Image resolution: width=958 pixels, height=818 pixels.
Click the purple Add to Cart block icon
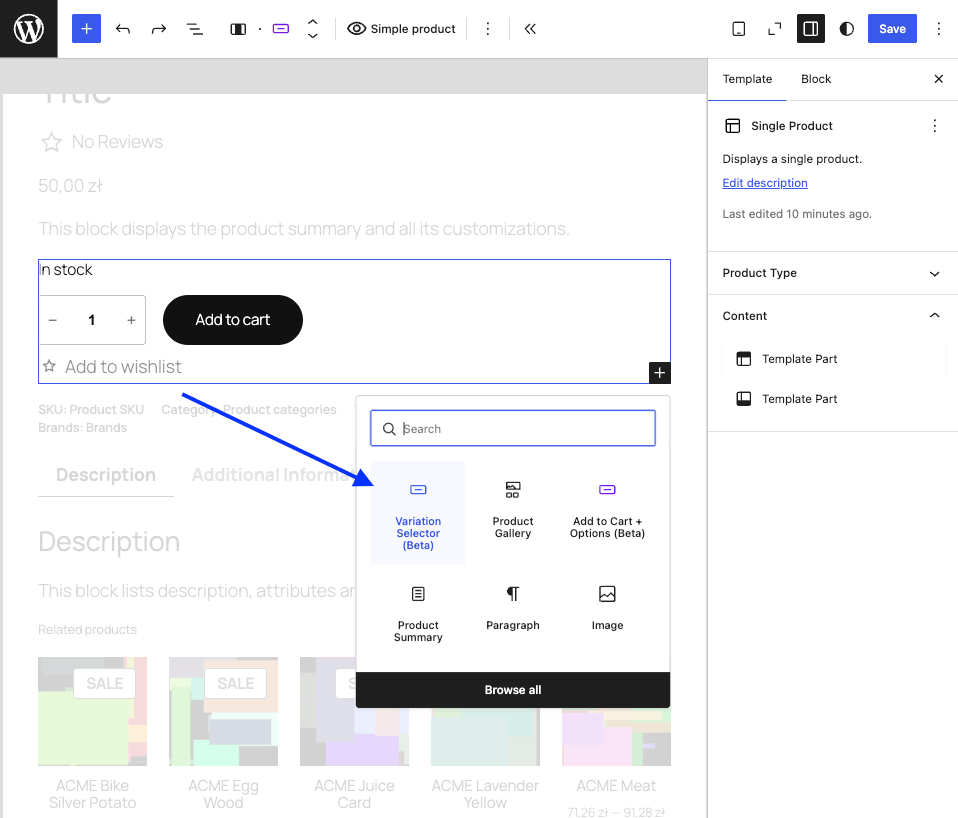(x=280, y=29)
